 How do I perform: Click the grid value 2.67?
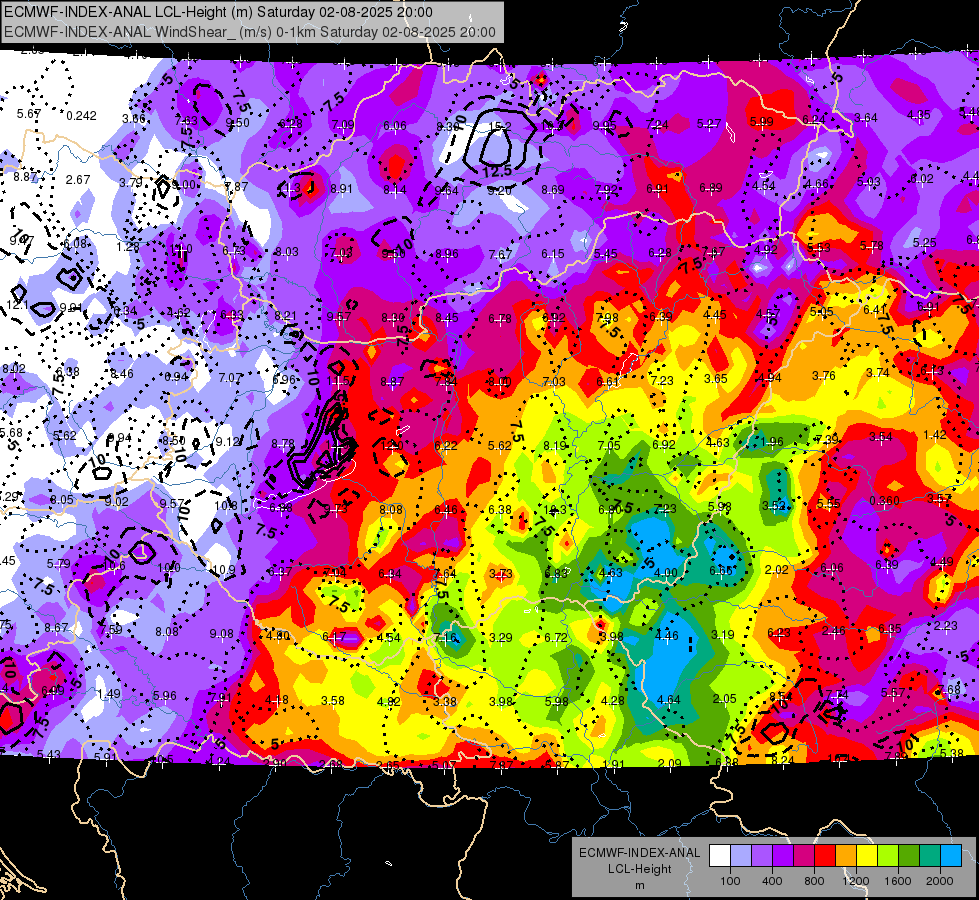coord(78,180)
